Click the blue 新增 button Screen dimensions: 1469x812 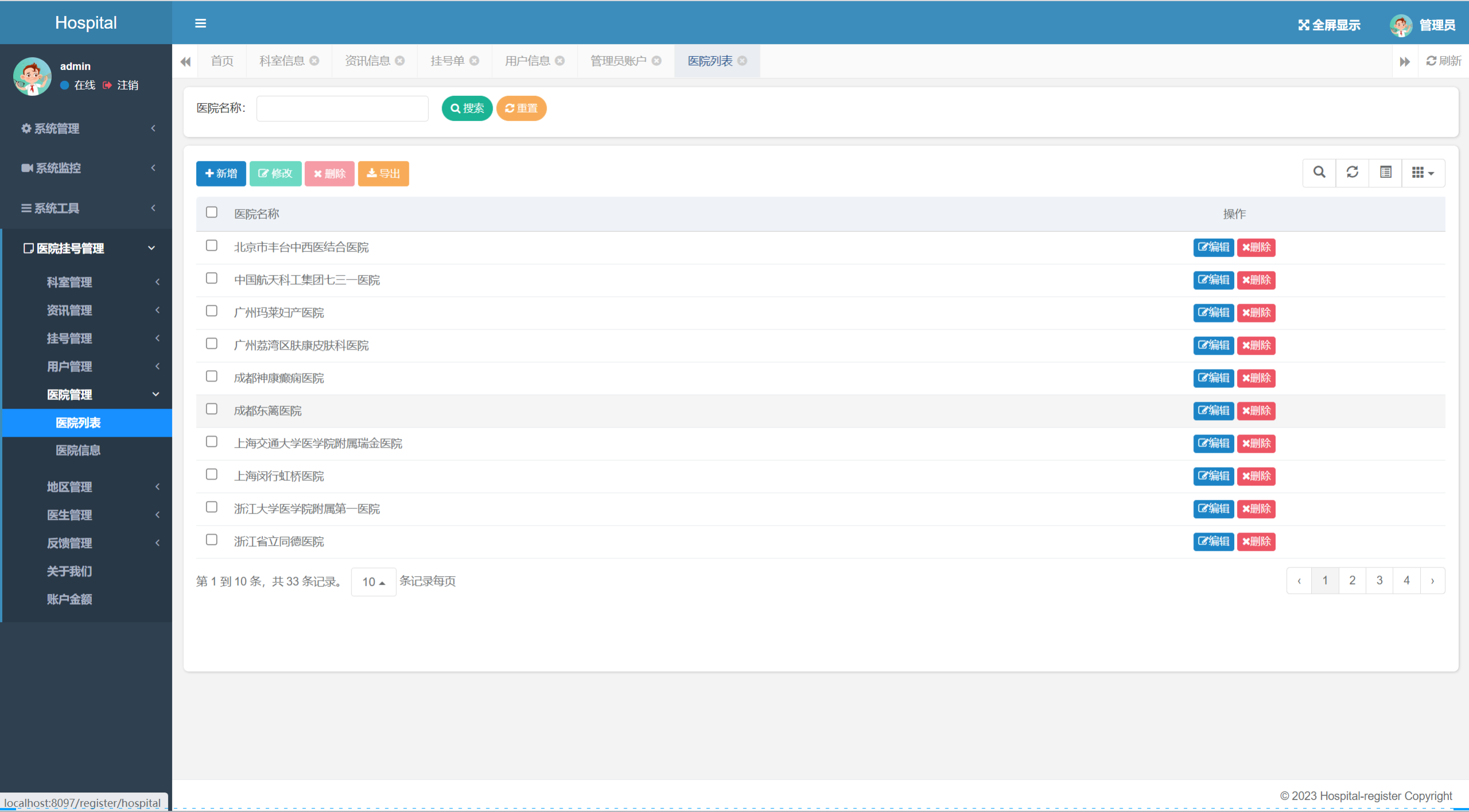click(x=221, y=173)
